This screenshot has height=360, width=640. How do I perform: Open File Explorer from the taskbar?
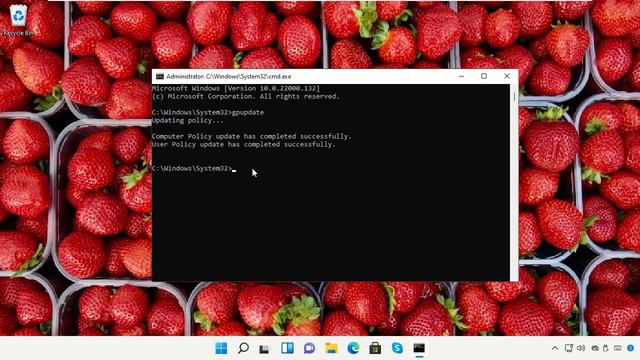coord(331,348)
